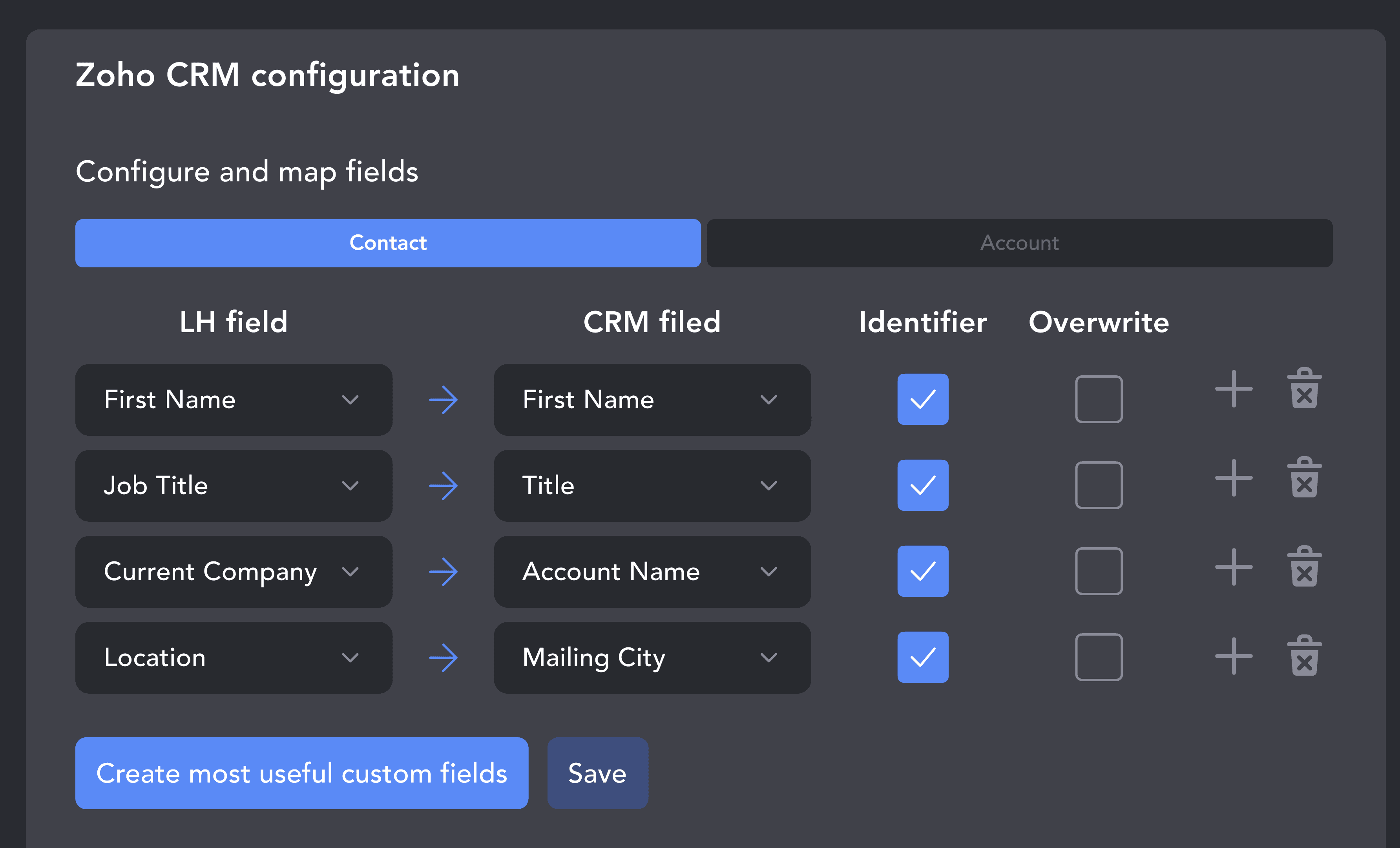This screenshot has height=848, width=1400.
Task: Add a mapping row after Location
Action: pos(1234,656)
